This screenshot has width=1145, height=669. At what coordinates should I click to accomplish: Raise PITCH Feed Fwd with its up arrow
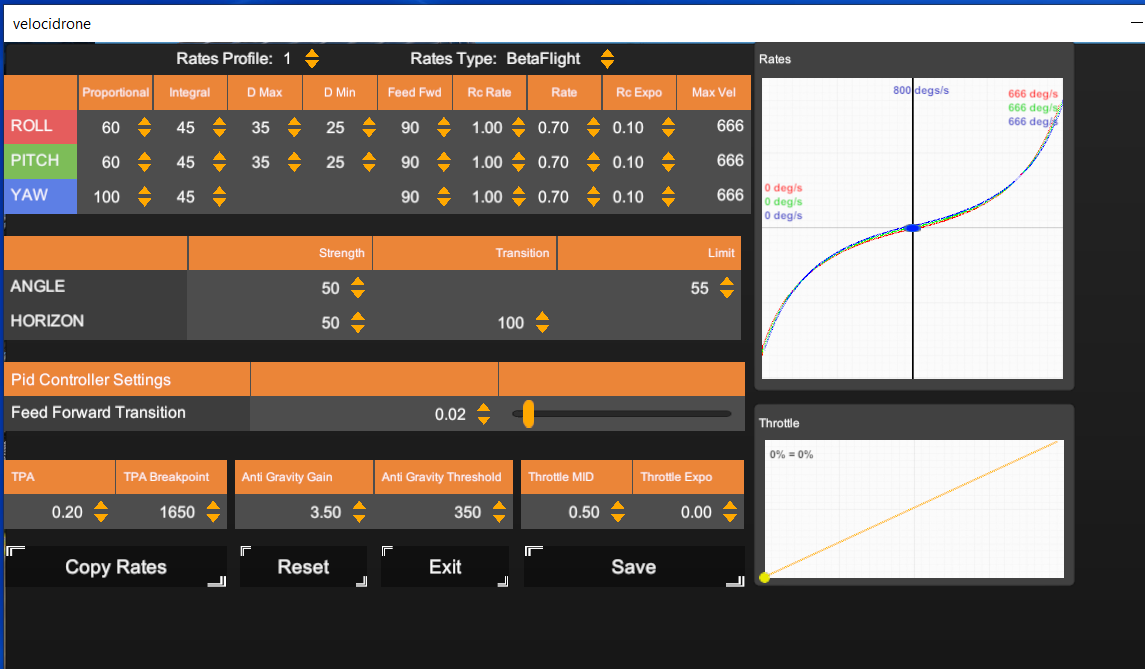pyautogui.click(x=443, y=156)
